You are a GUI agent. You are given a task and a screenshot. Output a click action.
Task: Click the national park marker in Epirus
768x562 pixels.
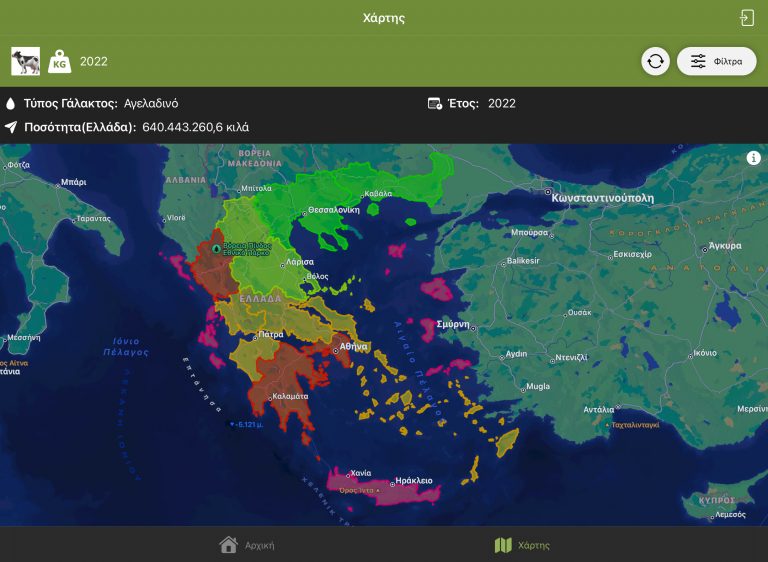[x=216, y=248]
